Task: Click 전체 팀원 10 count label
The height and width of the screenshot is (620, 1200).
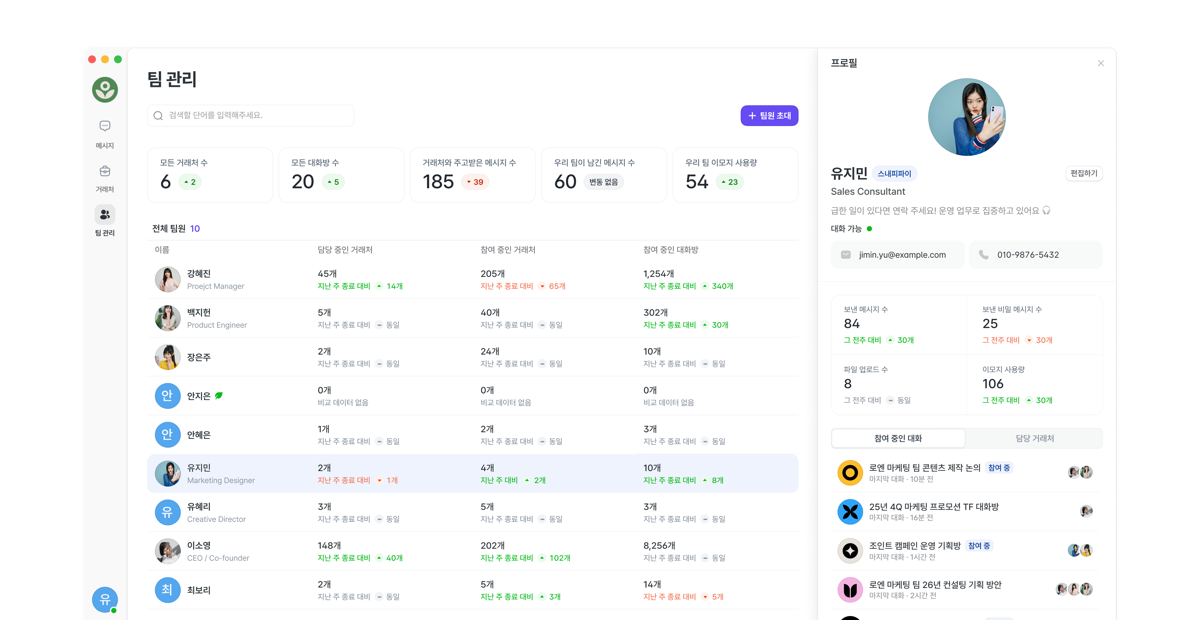Action: (x=176, y=229)
